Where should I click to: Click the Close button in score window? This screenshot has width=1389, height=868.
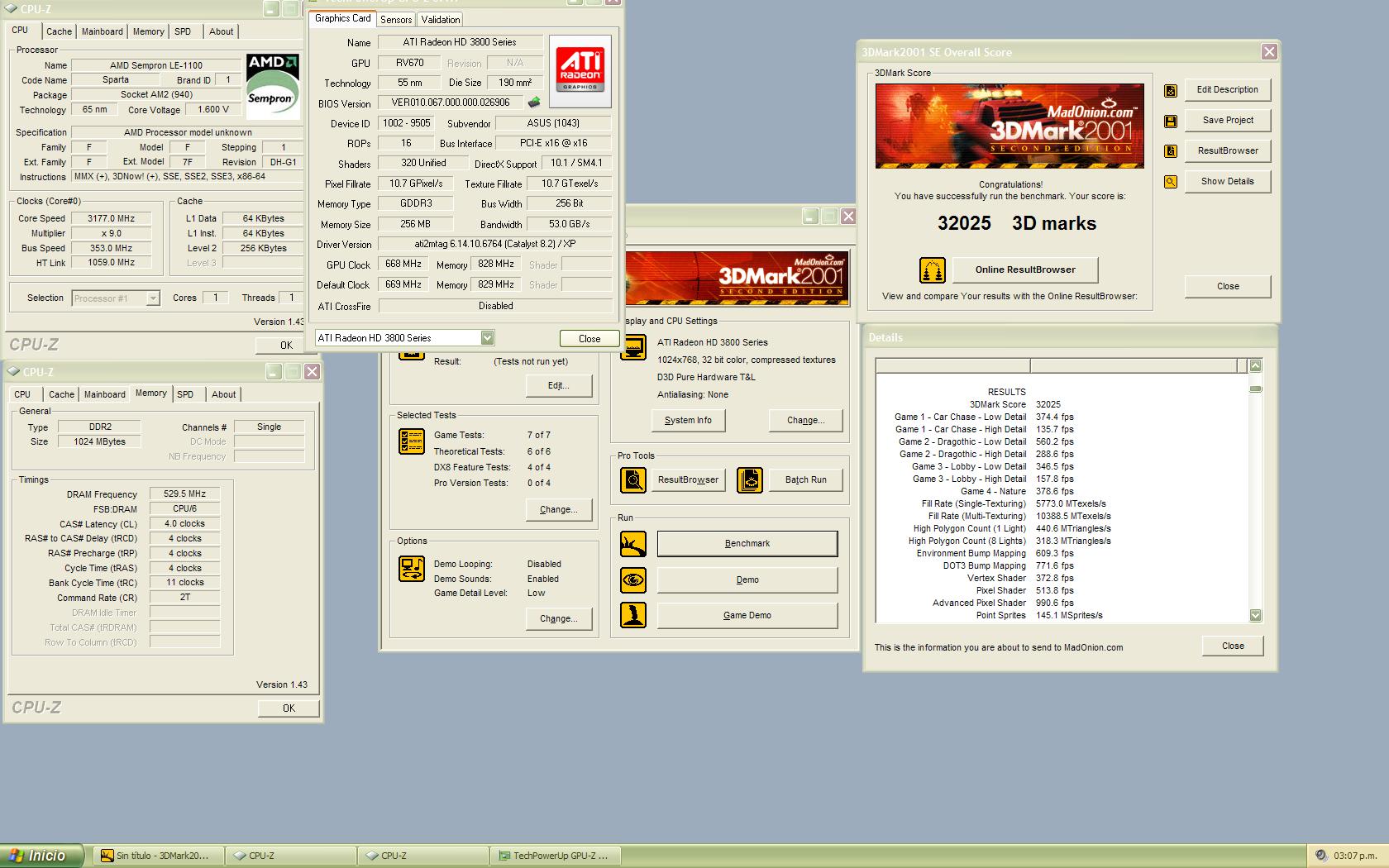click(x=1228, y=286)
